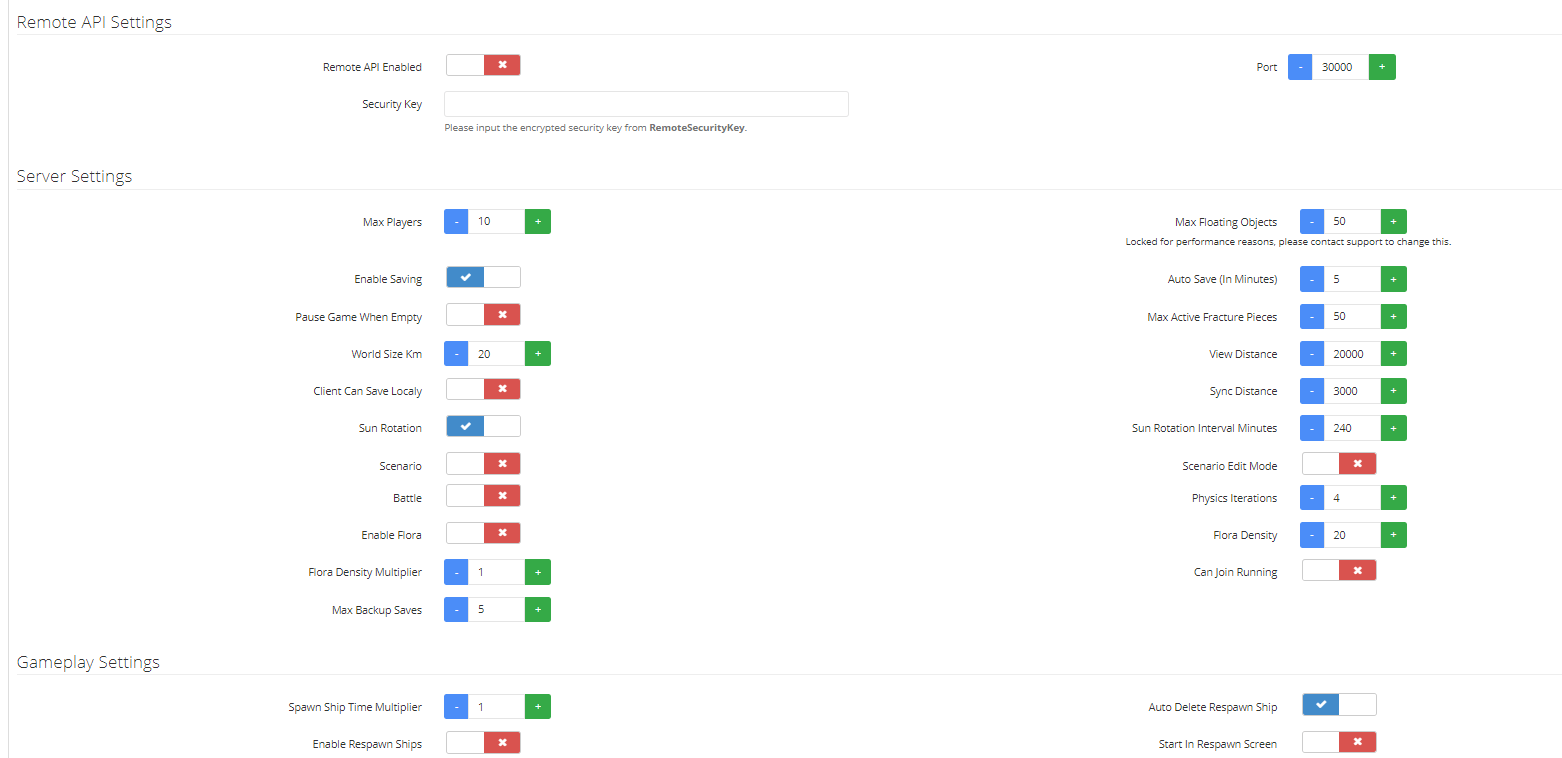Screen dimensions: 1562x758
Task: Increase the Port value with plus button
Action: tap(1382, 67)
